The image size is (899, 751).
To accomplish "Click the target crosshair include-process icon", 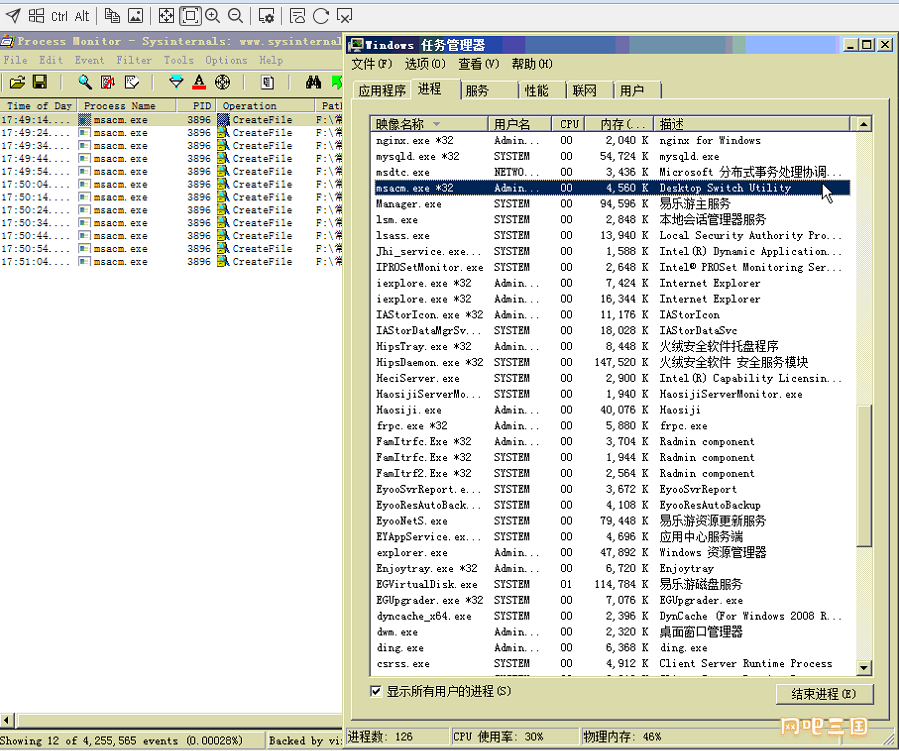I will click(222, 82).
